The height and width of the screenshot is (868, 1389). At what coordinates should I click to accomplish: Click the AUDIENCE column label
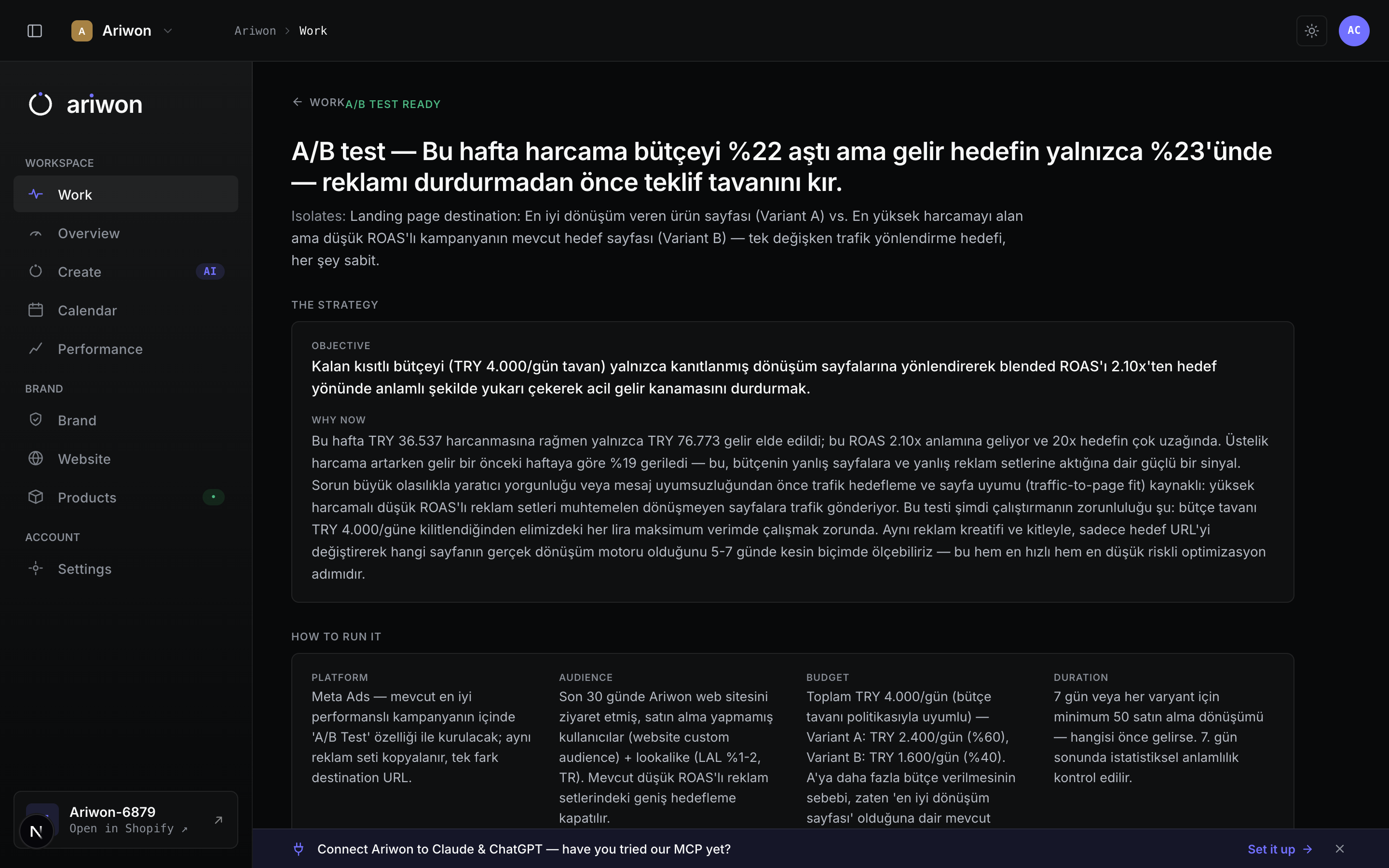tap(586, 678)
